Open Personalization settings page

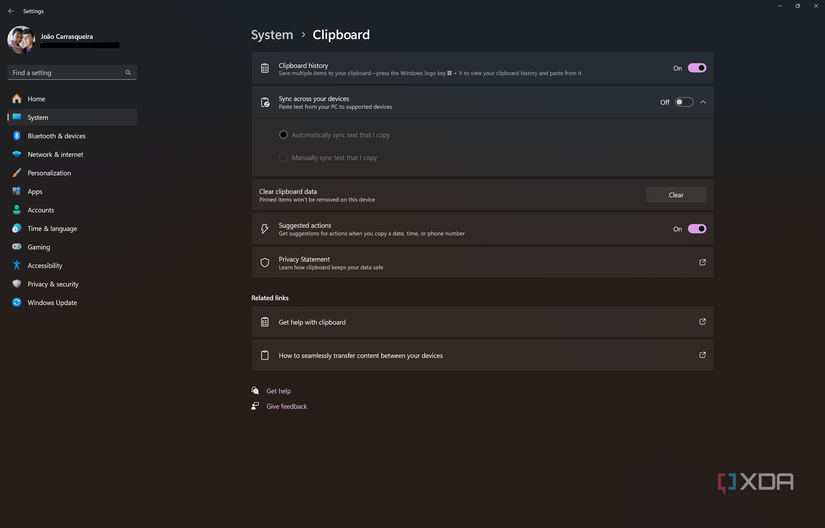tap(72, 172)
